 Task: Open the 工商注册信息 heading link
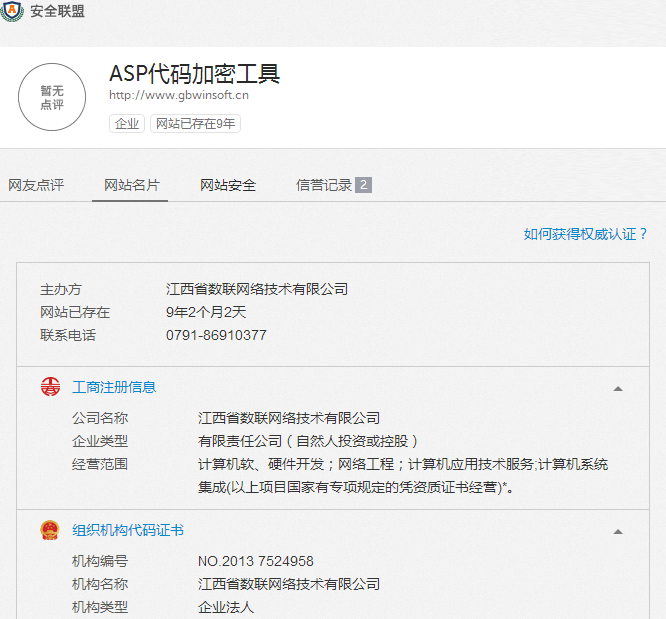coord(114,387)
